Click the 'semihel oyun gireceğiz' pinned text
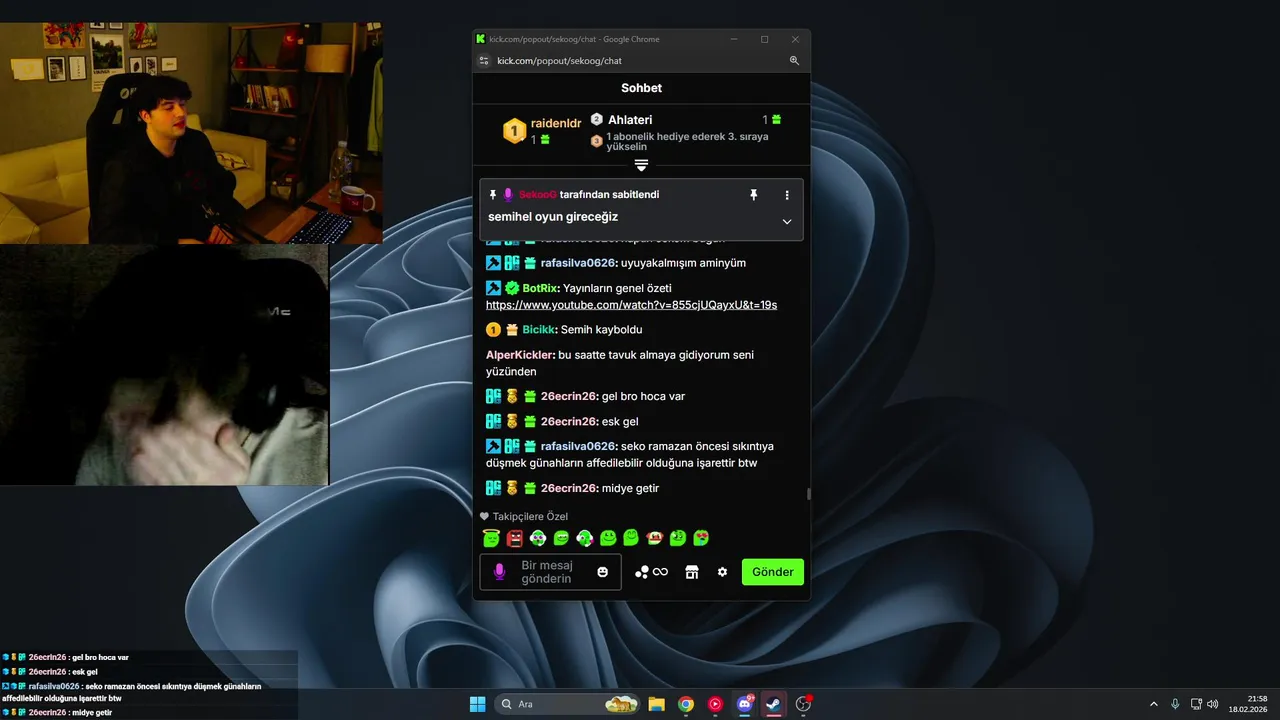This screenshot has height=720, width=1280. click(x=553, y=217)
